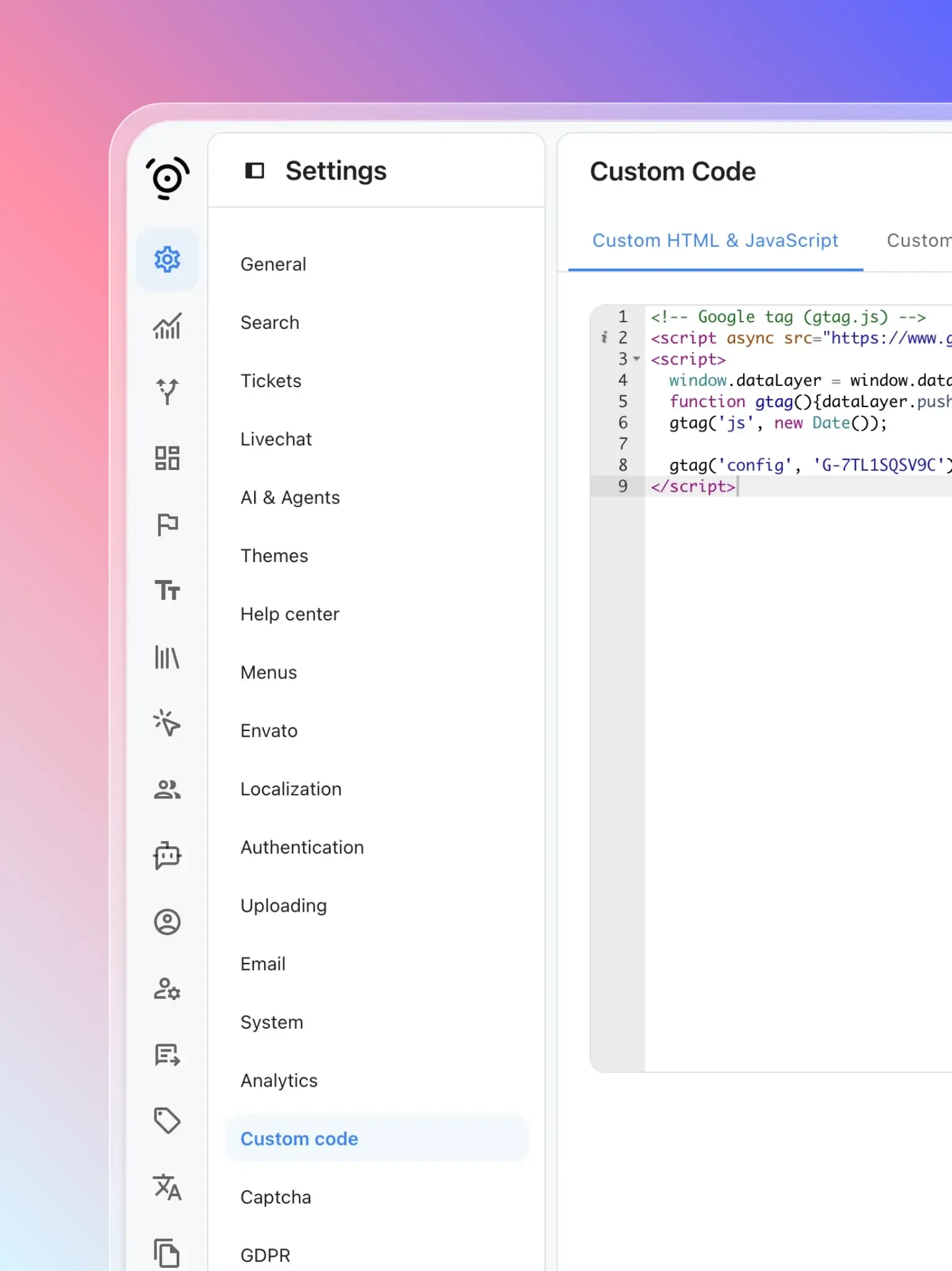Open Email settings
This screenshot has width=952, height=1271.
(376, 964)
